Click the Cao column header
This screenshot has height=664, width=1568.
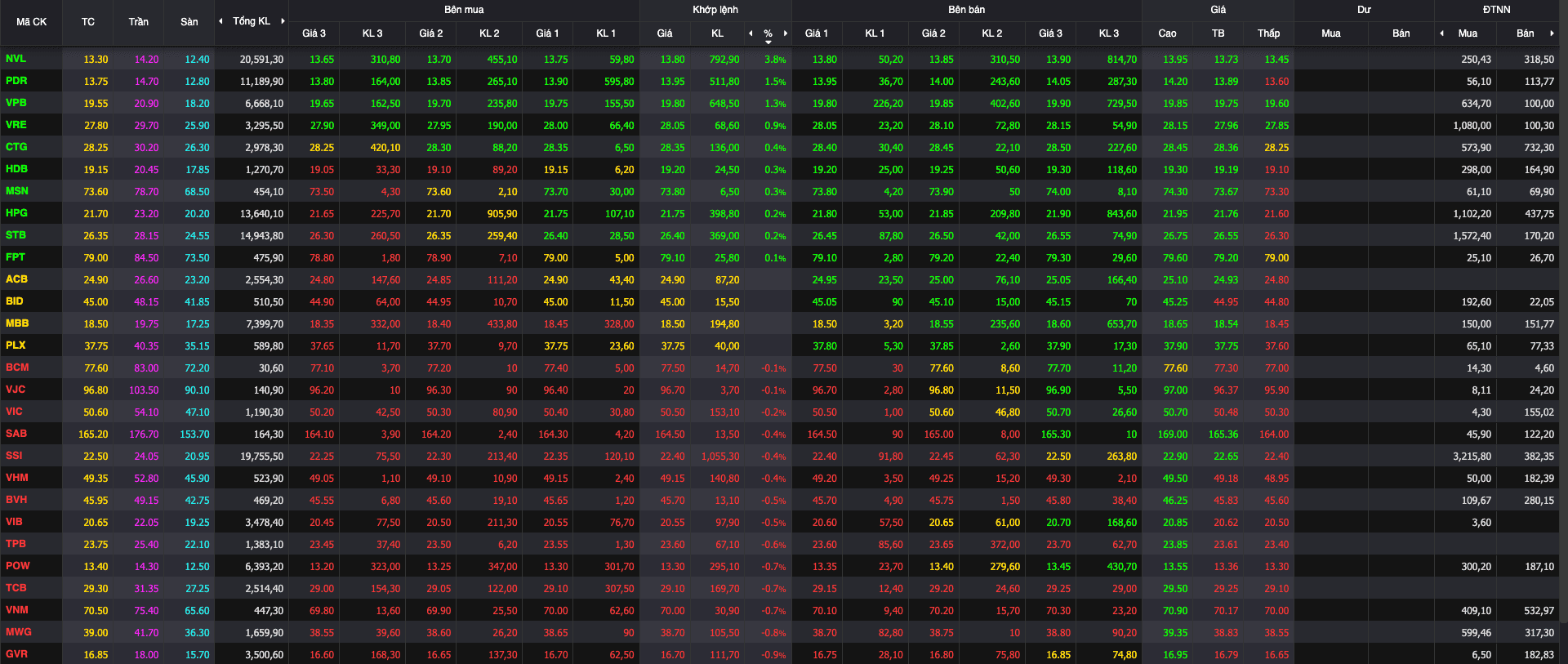click(1167, 33)
